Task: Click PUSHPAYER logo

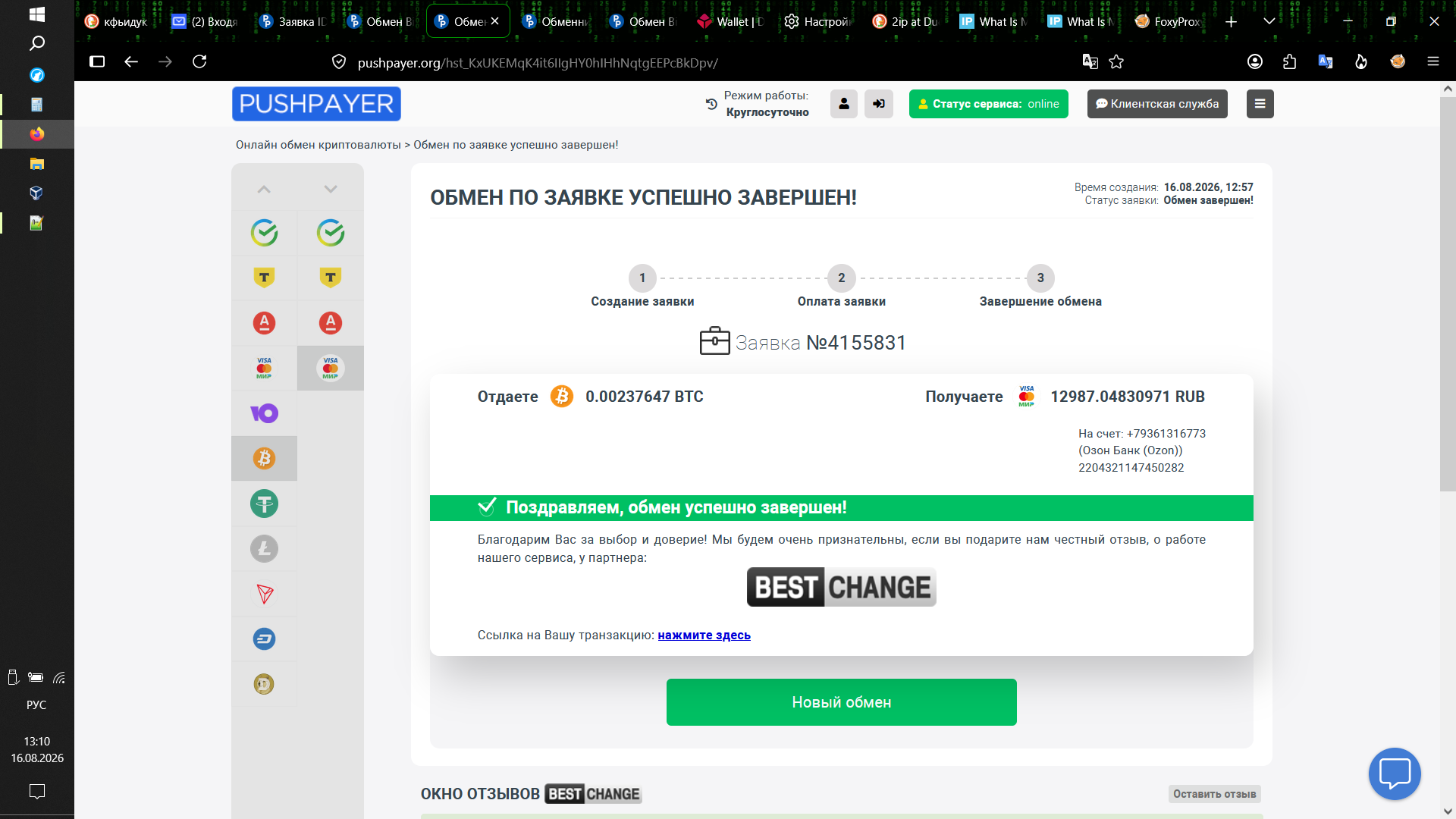Action: coord(316,104)
